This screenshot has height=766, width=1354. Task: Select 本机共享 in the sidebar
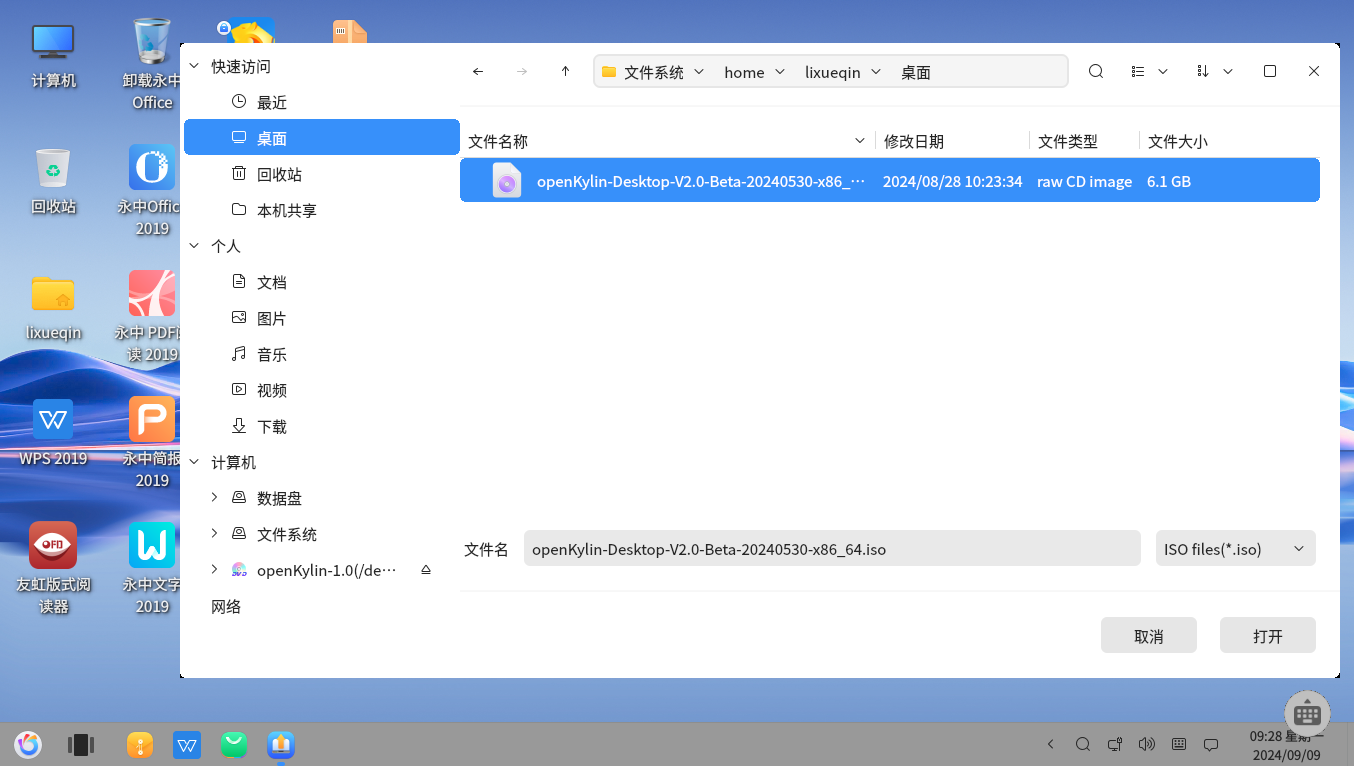pos(321,210)
